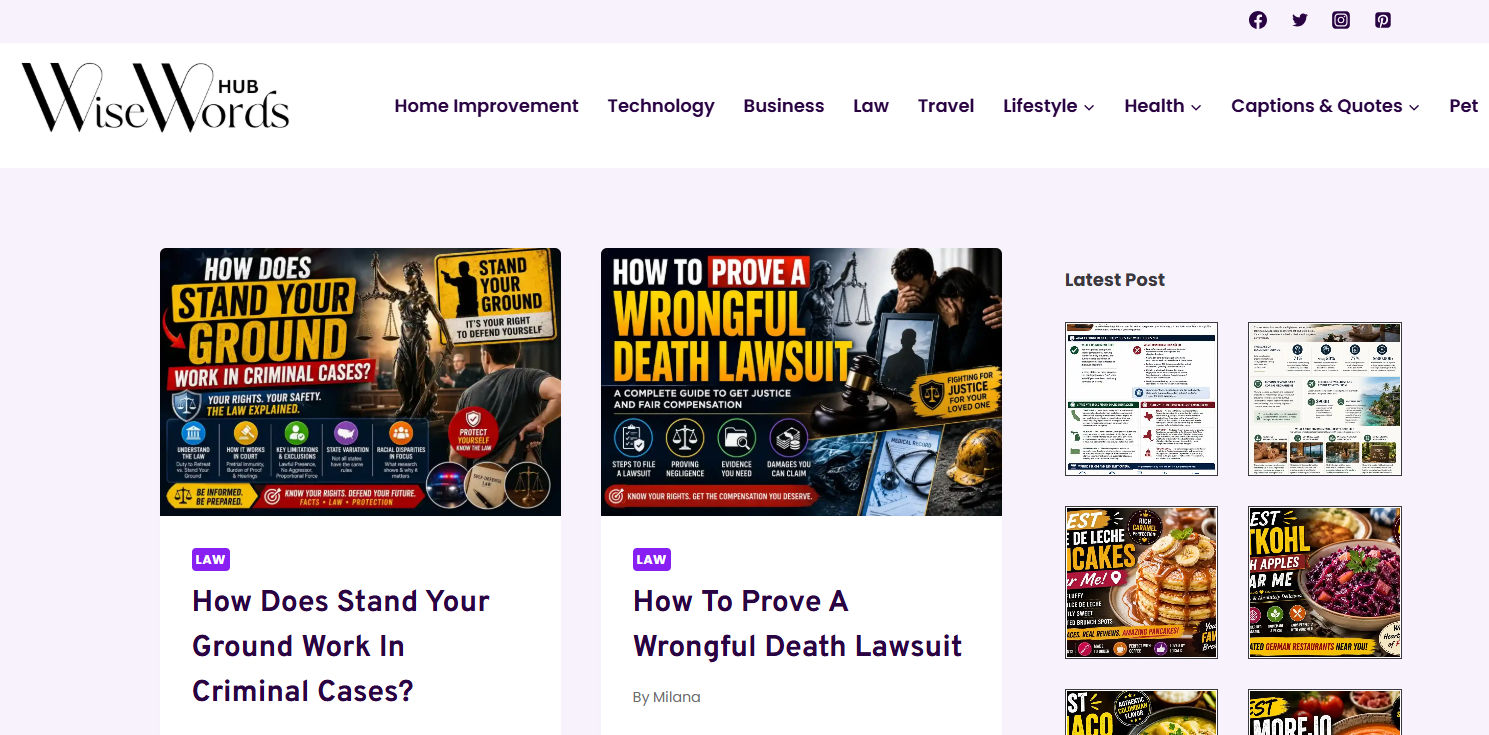
Task: Click LAW tag on Wrongful Death post
Action: pyautogui.click(x=652, y=559)
